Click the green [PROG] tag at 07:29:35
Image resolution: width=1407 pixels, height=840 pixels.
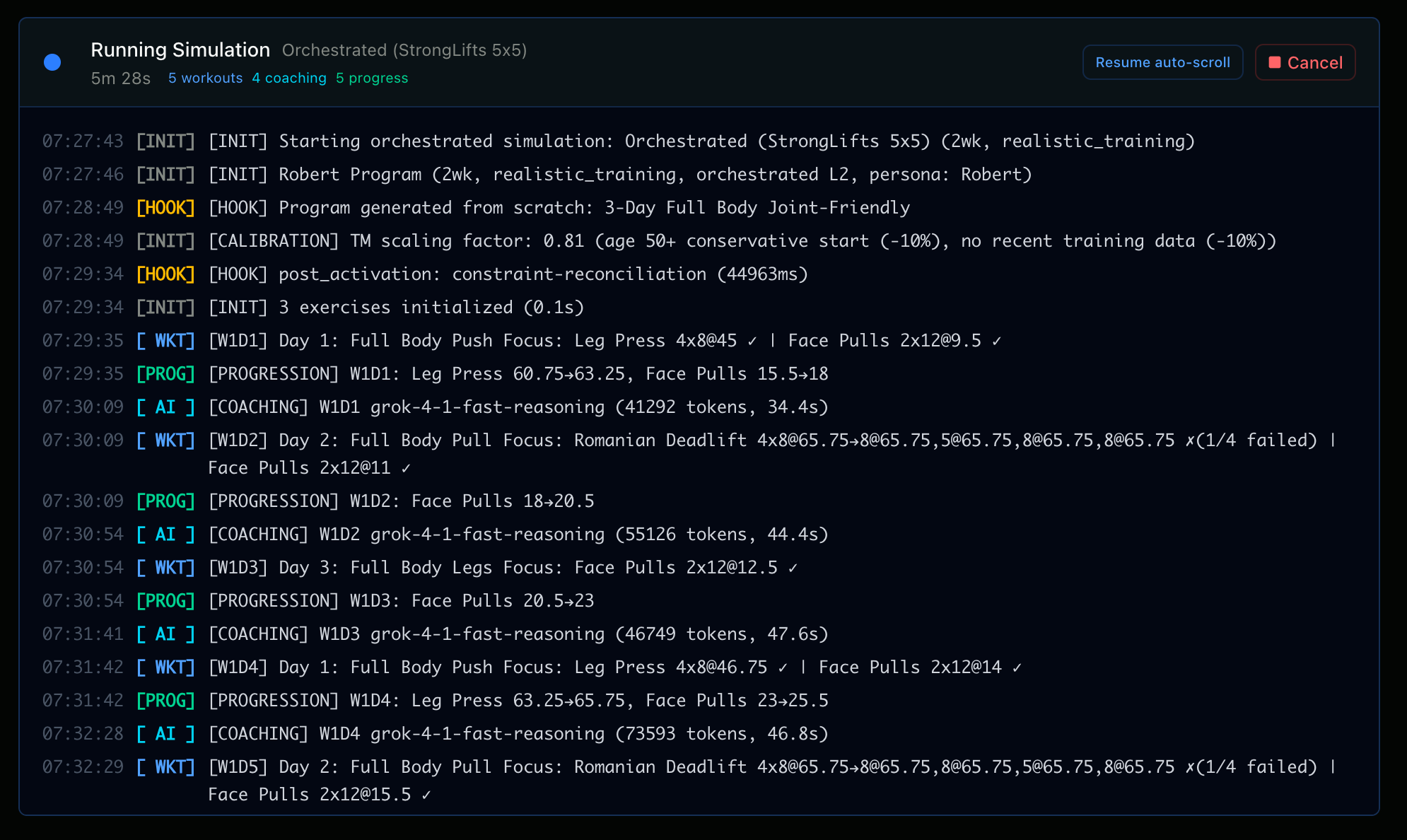165,373
